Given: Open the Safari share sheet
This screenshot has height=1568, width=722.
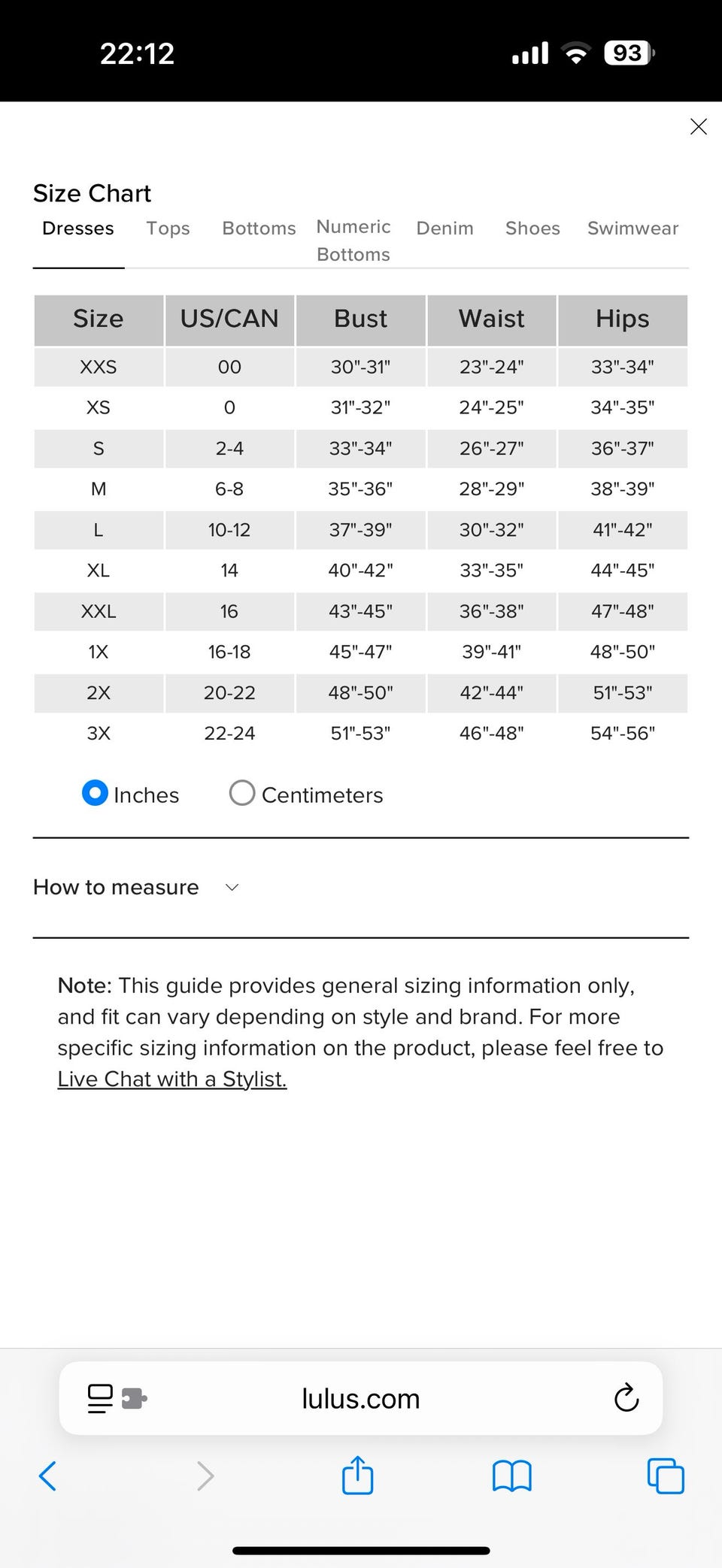Looking at the screenshot, I should (357, 1475).
